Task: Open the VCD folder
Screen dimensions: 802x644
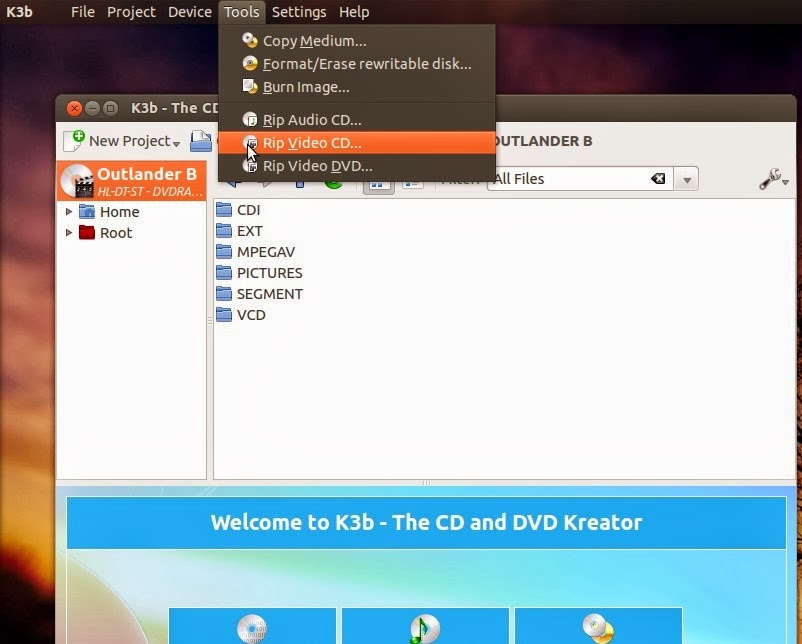Action: click(251, 315)
